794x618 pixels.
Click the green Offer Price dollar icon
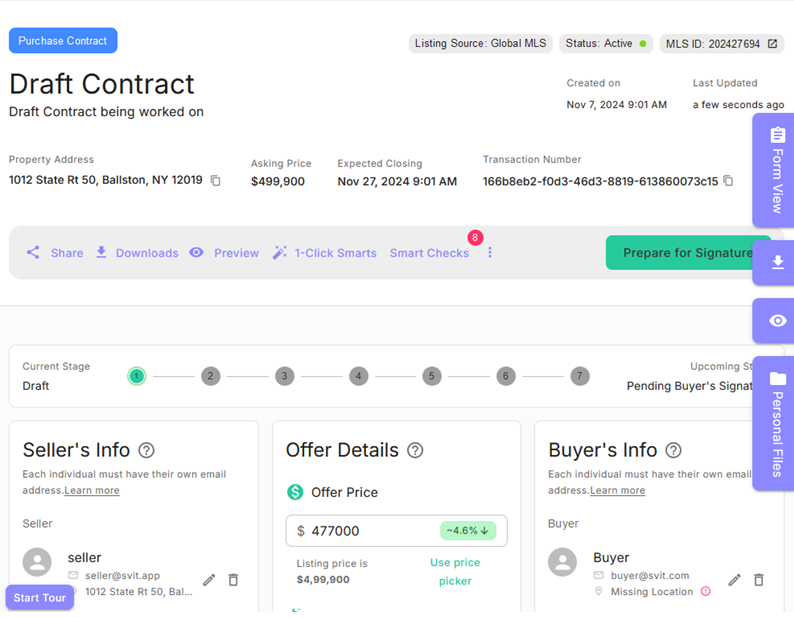pos(295,492)
